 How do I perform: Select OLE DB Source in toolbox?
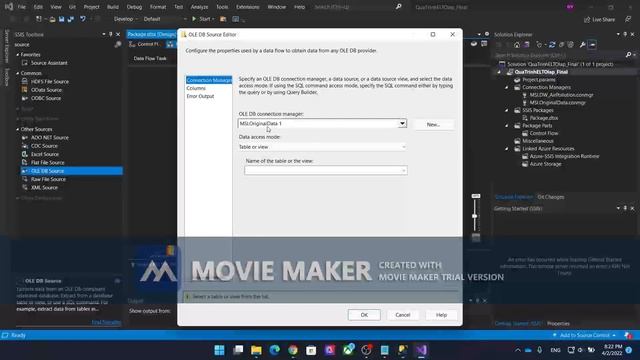[71, 171]
